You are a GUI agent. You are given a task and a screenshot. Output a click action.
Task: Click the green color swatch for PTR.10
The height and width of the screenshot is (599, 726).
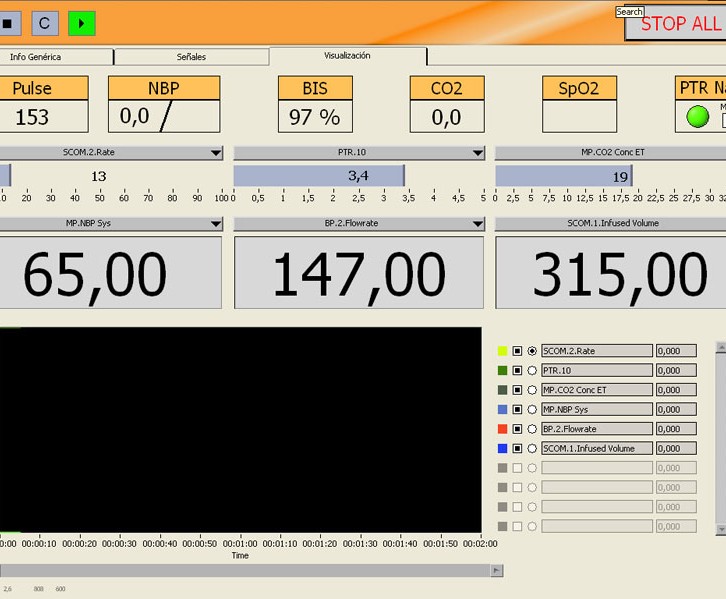click(502, 370)
